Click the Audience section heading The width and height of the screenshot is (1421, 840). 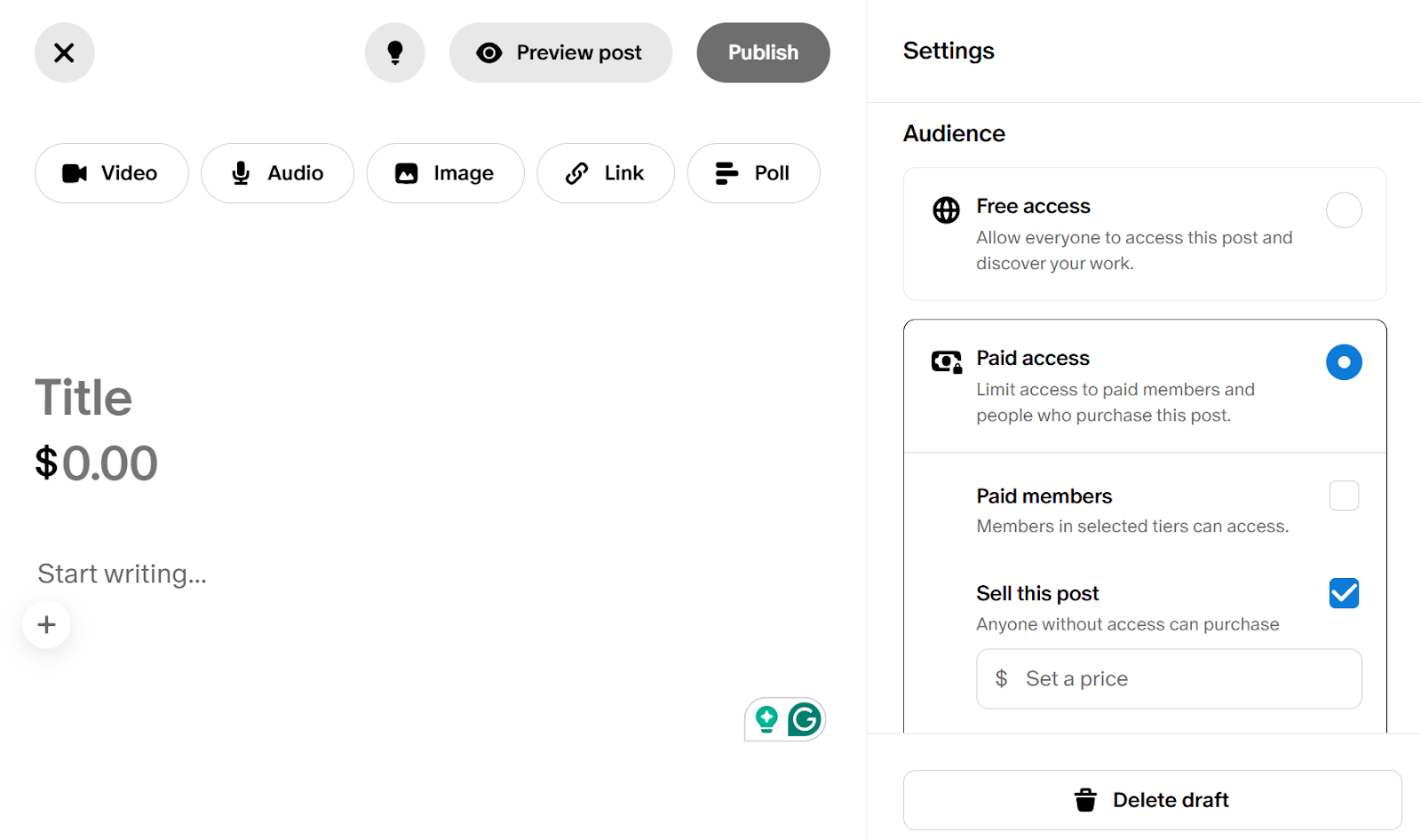coord(954,133)
